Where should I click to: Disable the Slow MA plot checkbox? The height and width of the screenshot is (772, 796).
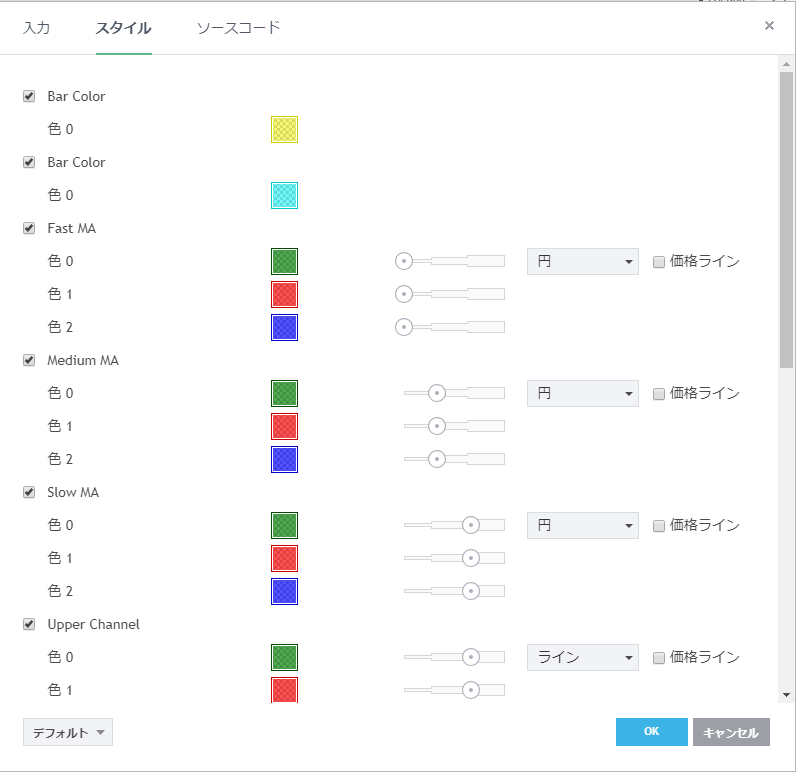point(29,492)
